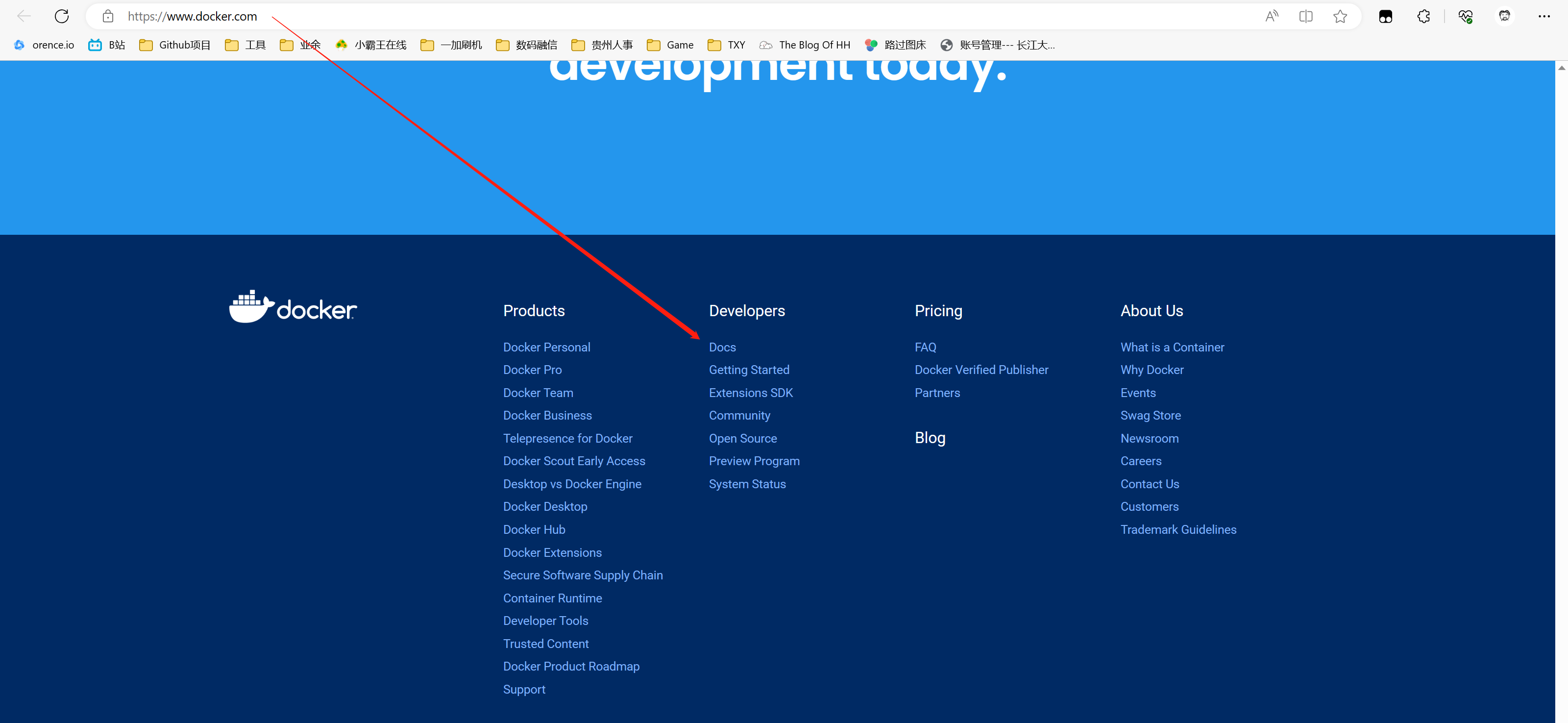Open the Docs link
Viewport: 1568px width, 723px height.
(x=723, y=347)
